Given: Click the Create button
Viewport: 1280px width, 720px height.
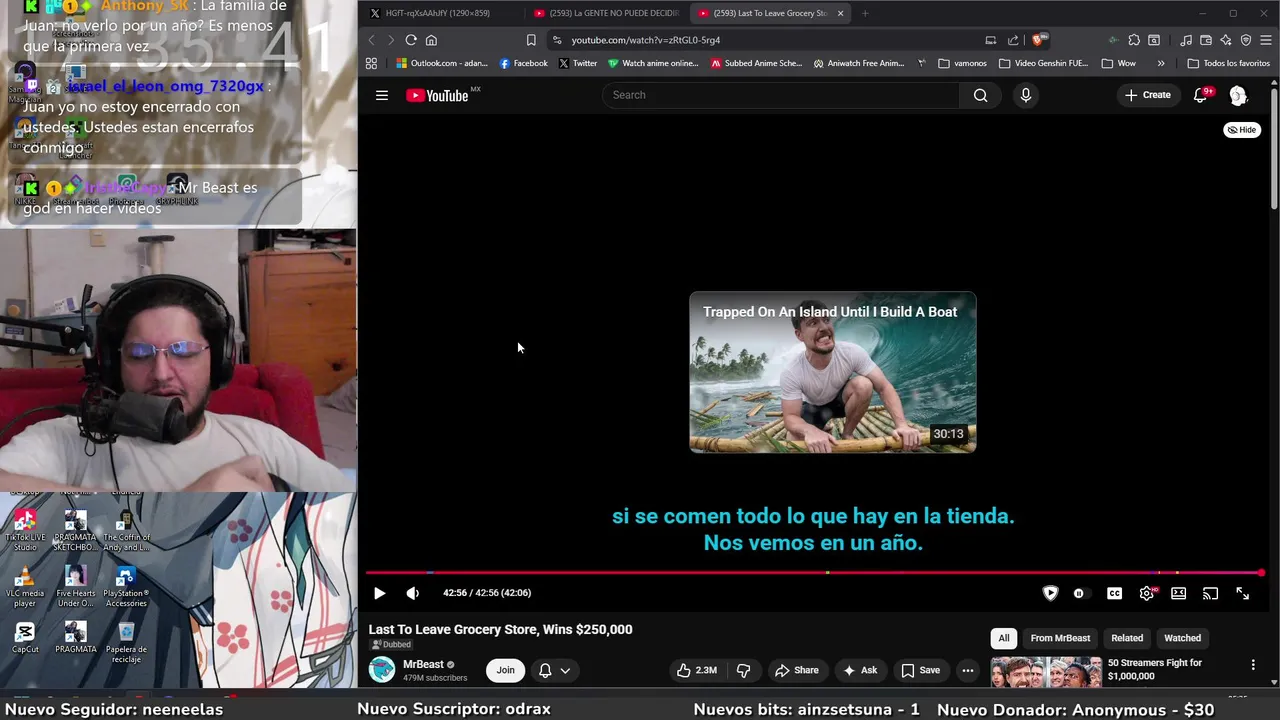Looking at the screenshot, I should point(1147,95).
